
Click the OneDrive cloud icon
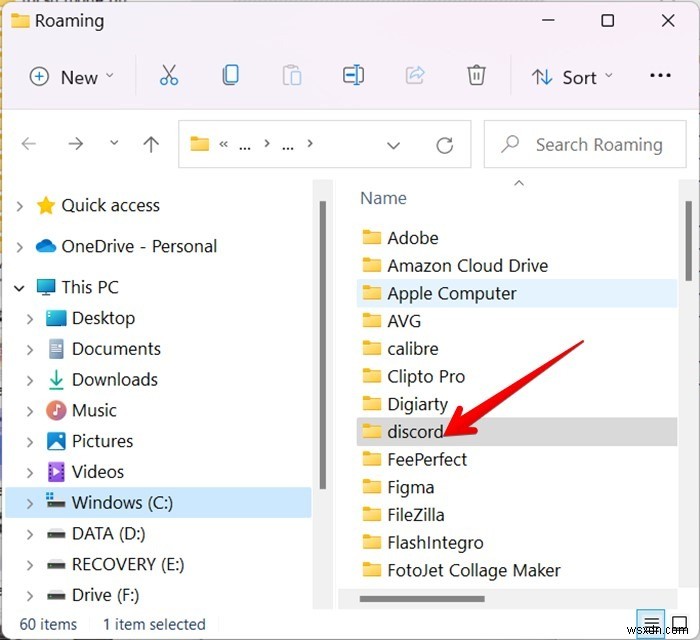46,246
